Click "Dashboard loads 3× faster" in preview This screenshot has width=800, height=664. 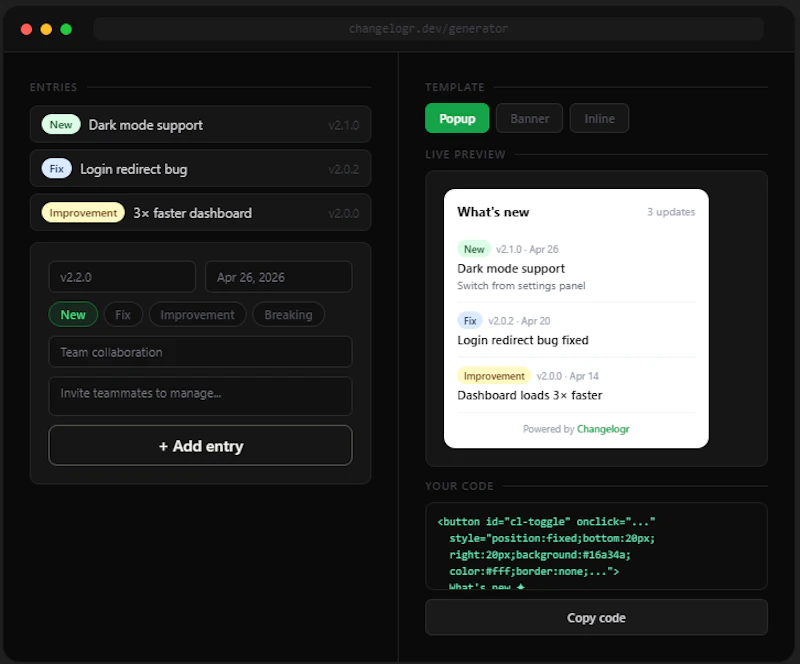coord(530,395)
